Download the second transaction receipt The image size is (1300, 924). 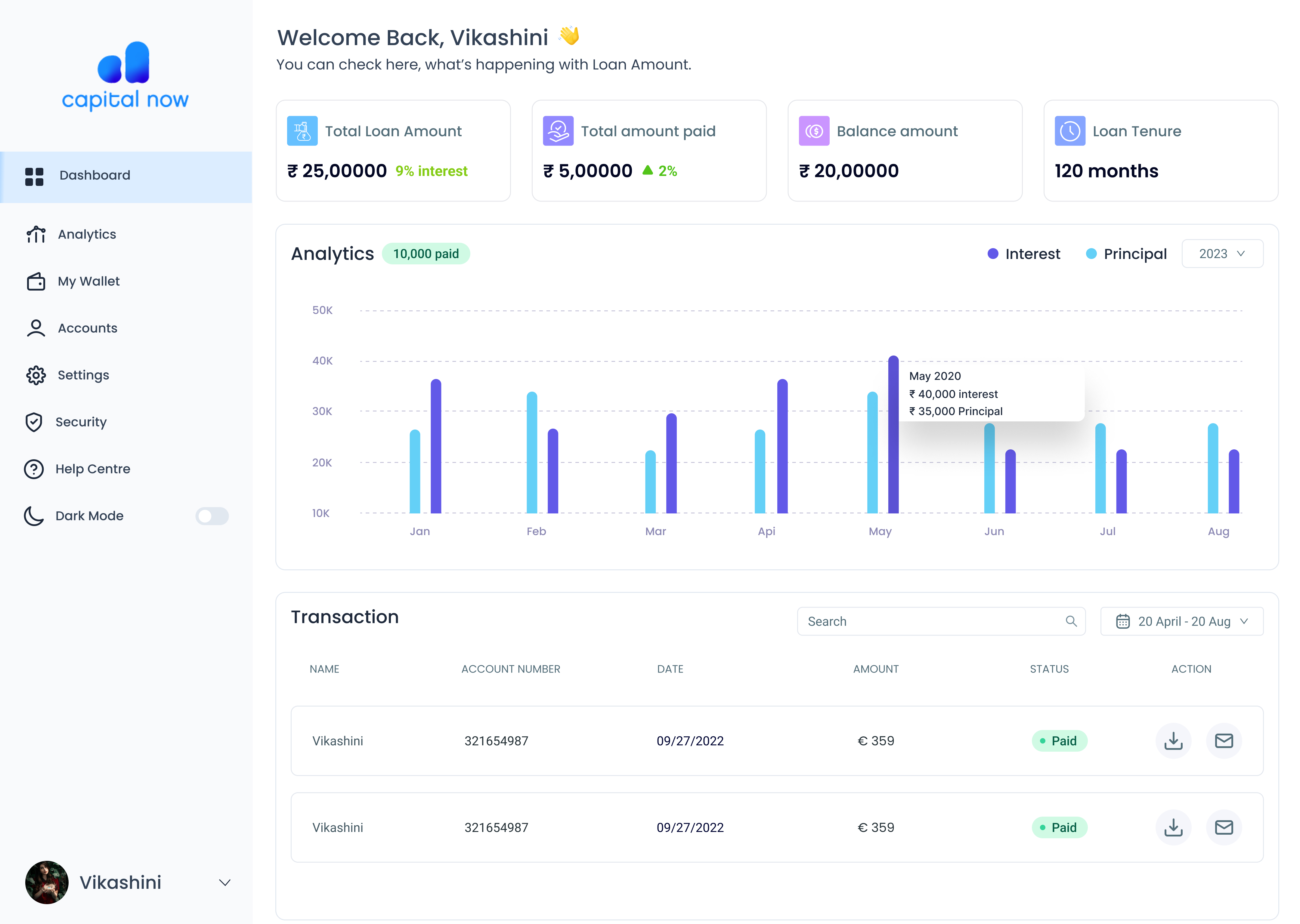[1173, 827]
